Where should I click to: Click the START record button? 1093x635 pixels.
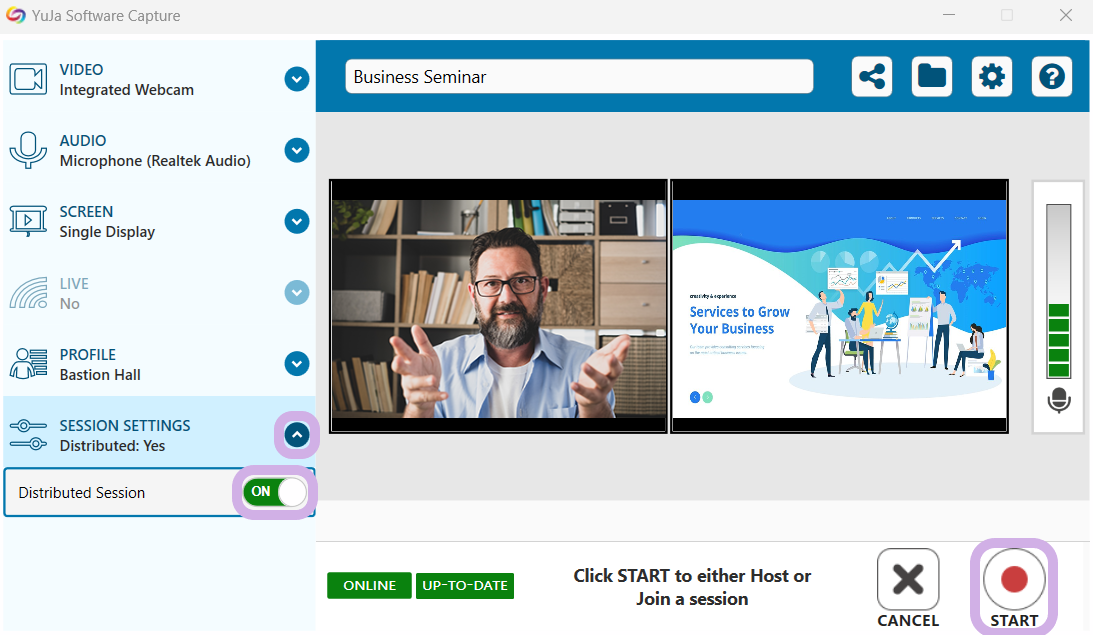1014,588
